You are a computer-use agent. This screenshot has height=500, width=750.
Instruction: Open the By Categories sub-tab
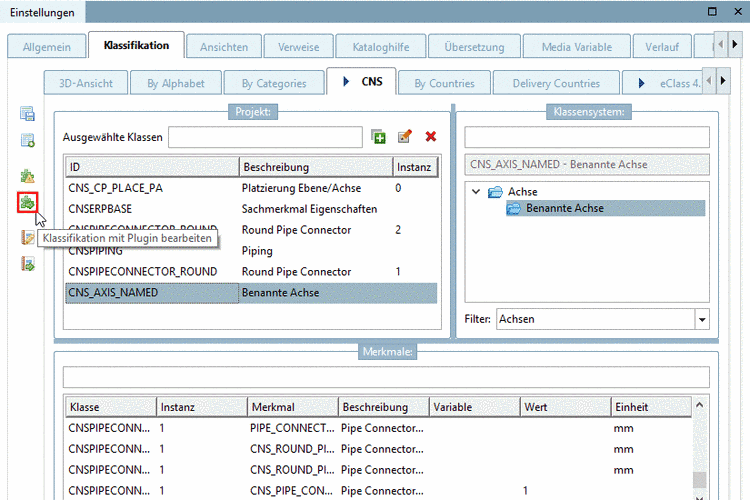click(274, 83)
